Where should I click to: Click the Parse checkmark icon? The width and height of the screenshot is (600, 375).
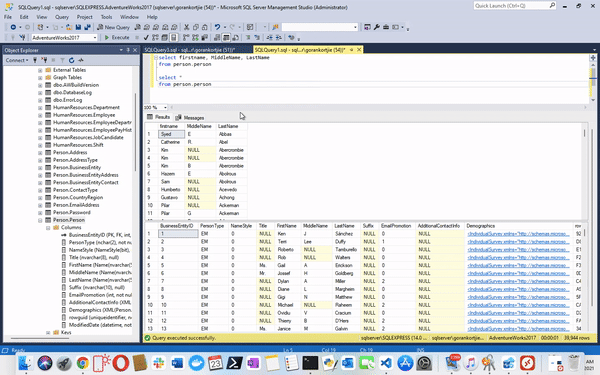point(146,38)
